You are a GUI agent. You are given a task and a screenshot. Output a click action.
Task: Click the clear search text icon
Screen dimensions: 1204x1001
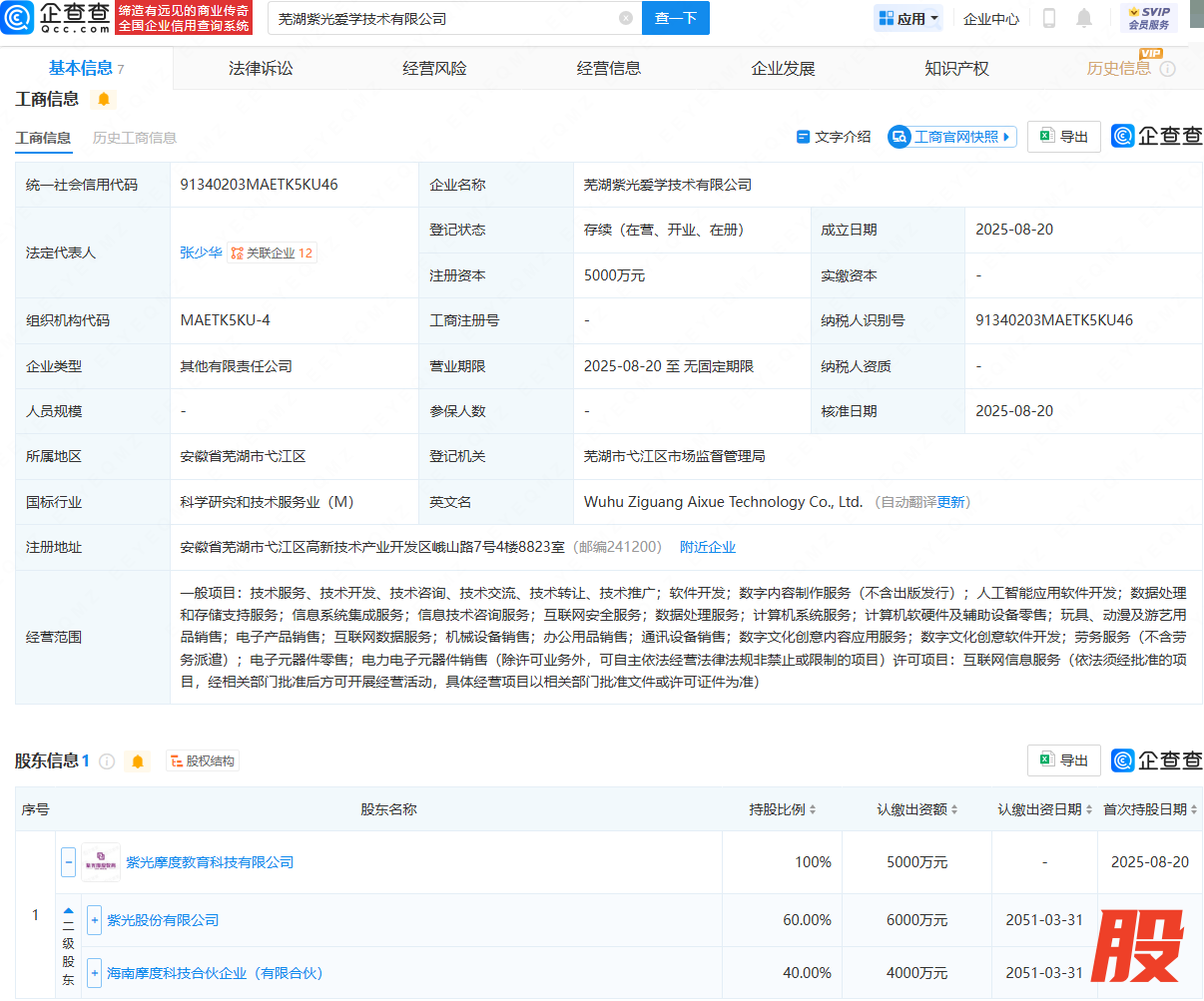[626, 18]
